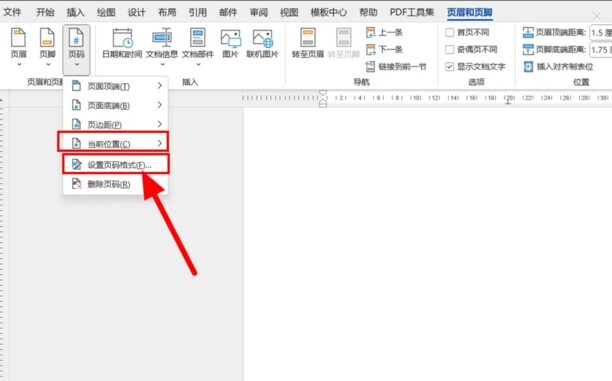The width and height of the screenshot is (612, 381).
Task: Click the 页面顶端 menu icon
Action: pos(76,86)
